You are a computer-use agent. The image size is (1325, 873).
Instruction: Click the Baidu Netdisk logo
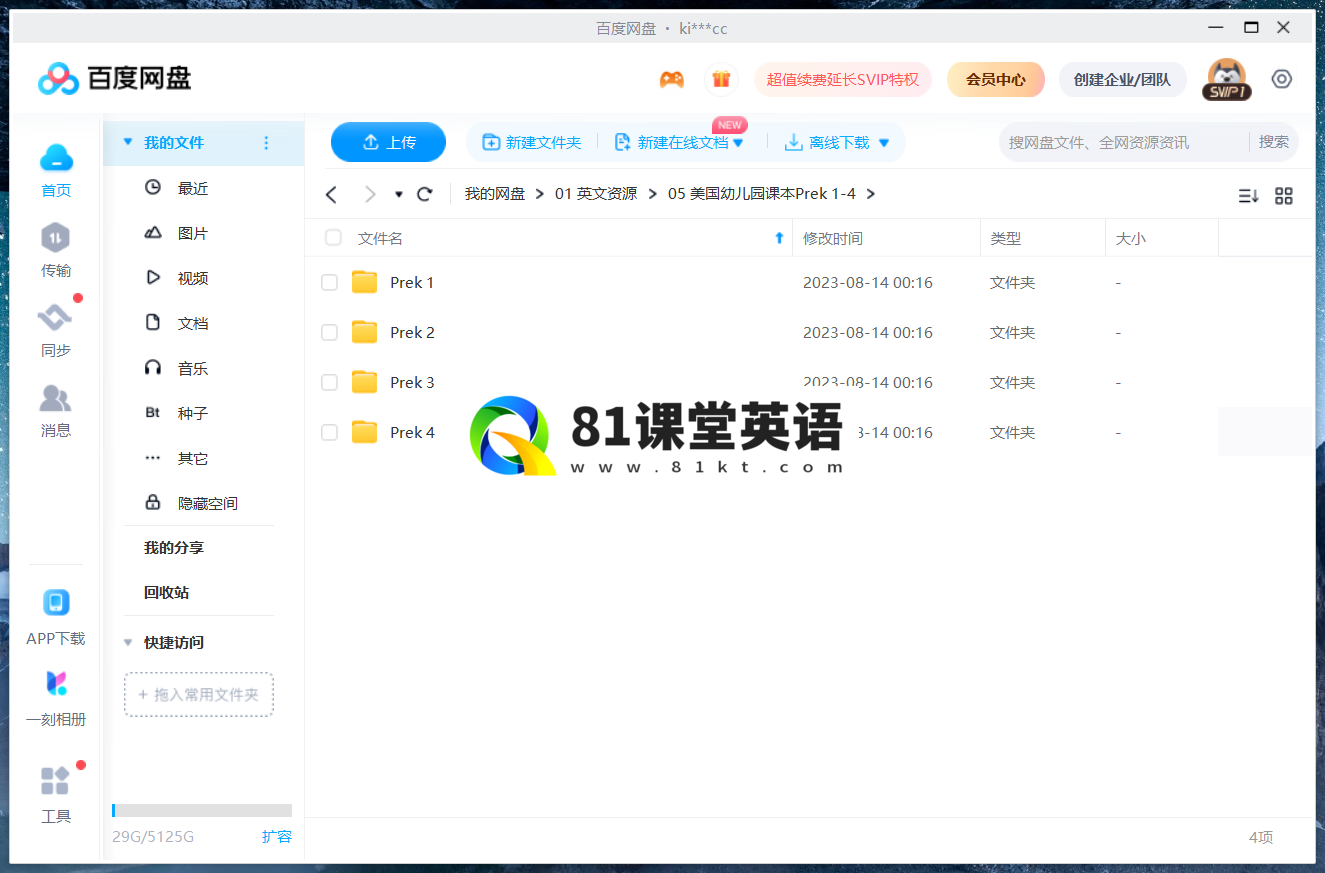click(x=114, y=78)
